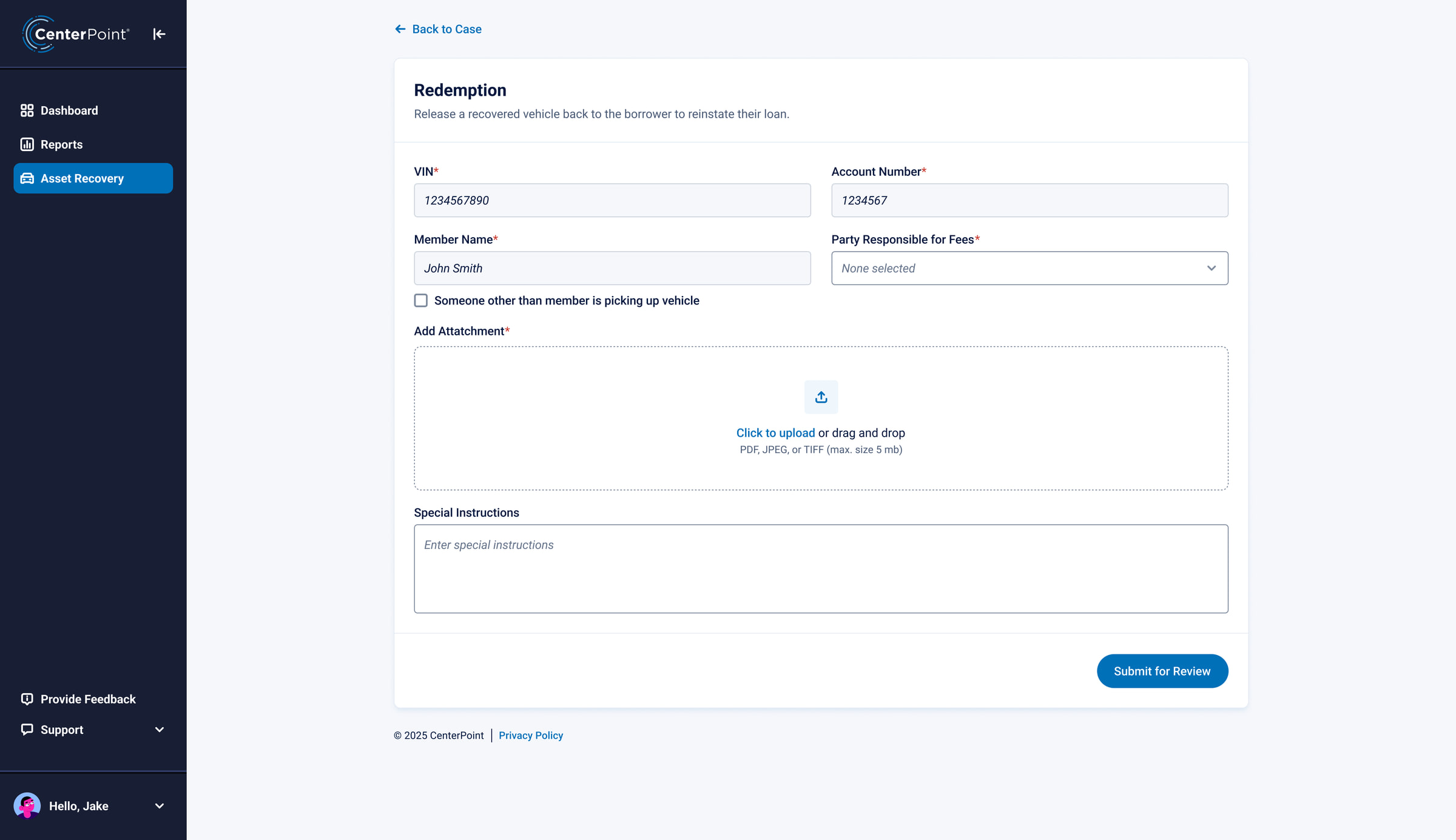Click the Support label in the sidebar
The width and height of the screenshot is (1456, 840).
coord(62,730)
